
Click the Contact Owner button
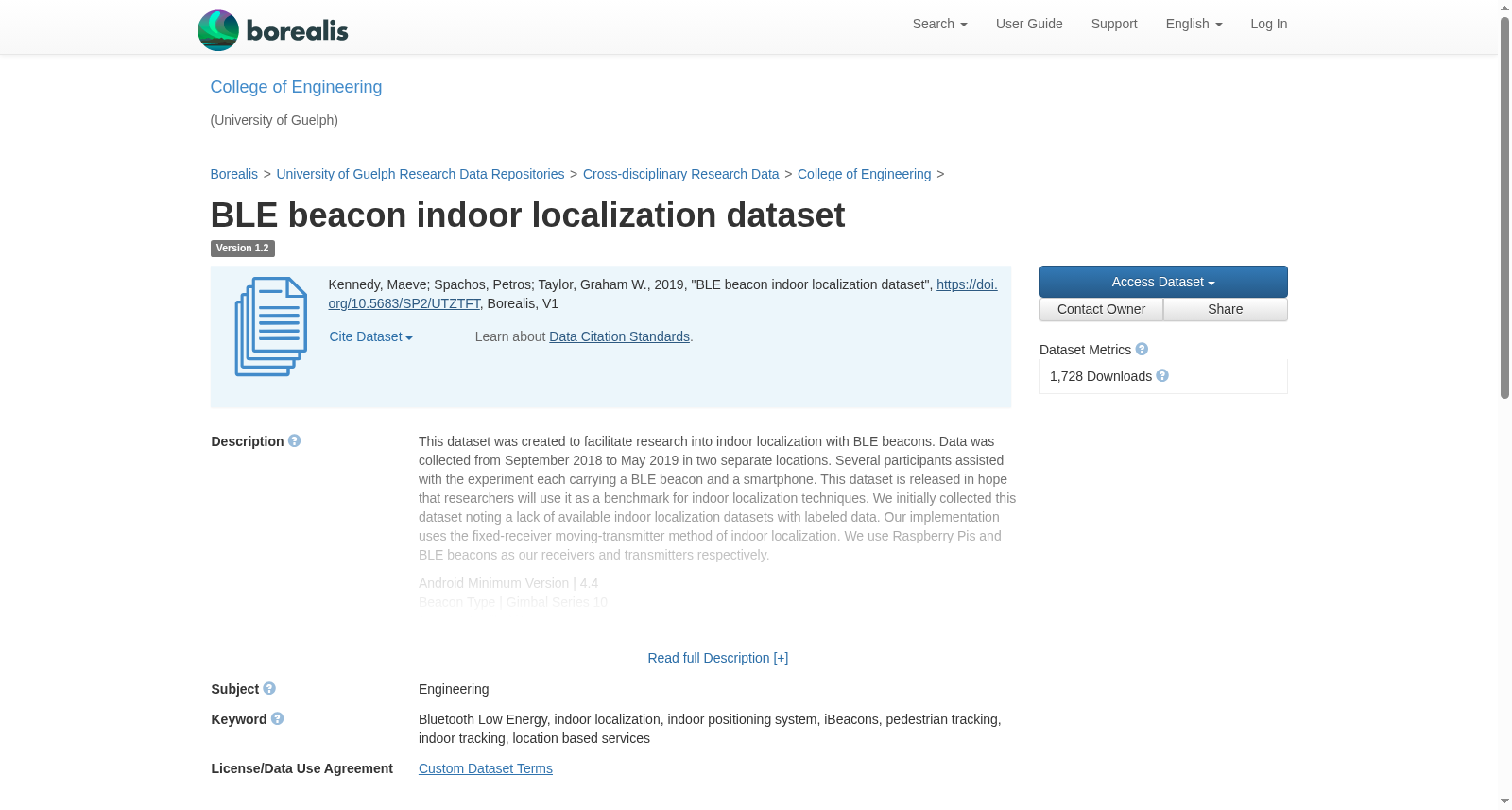[x=1101, y=309]
